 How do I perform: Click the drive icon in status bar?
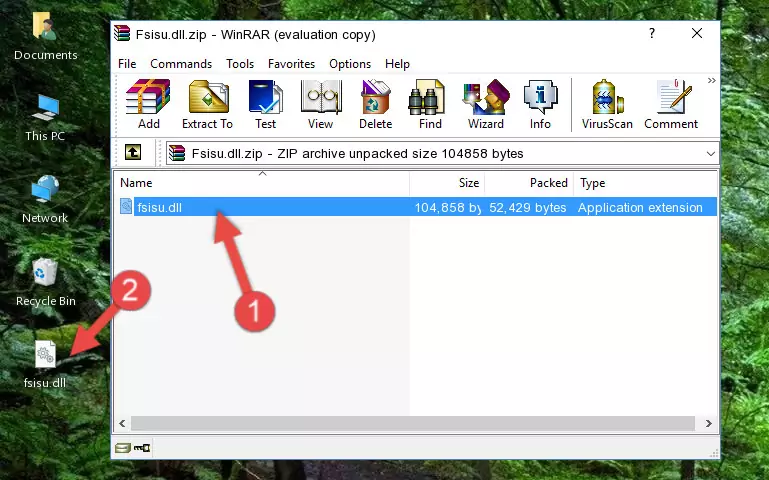[123, 447]
